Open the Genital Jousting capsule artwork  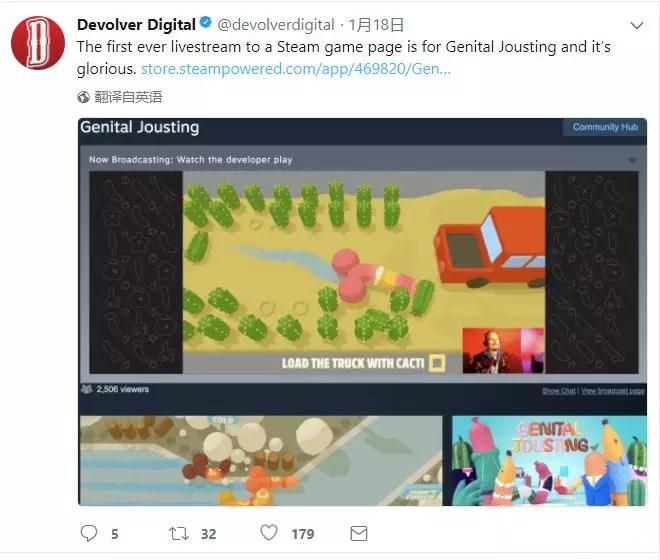[x=549, y=461]
